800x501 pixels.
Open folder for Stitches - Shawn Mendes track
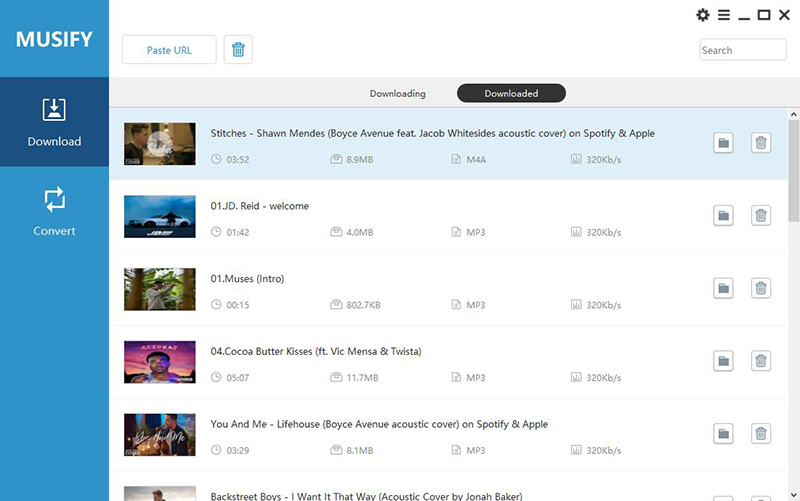click(x=723, y=143)
